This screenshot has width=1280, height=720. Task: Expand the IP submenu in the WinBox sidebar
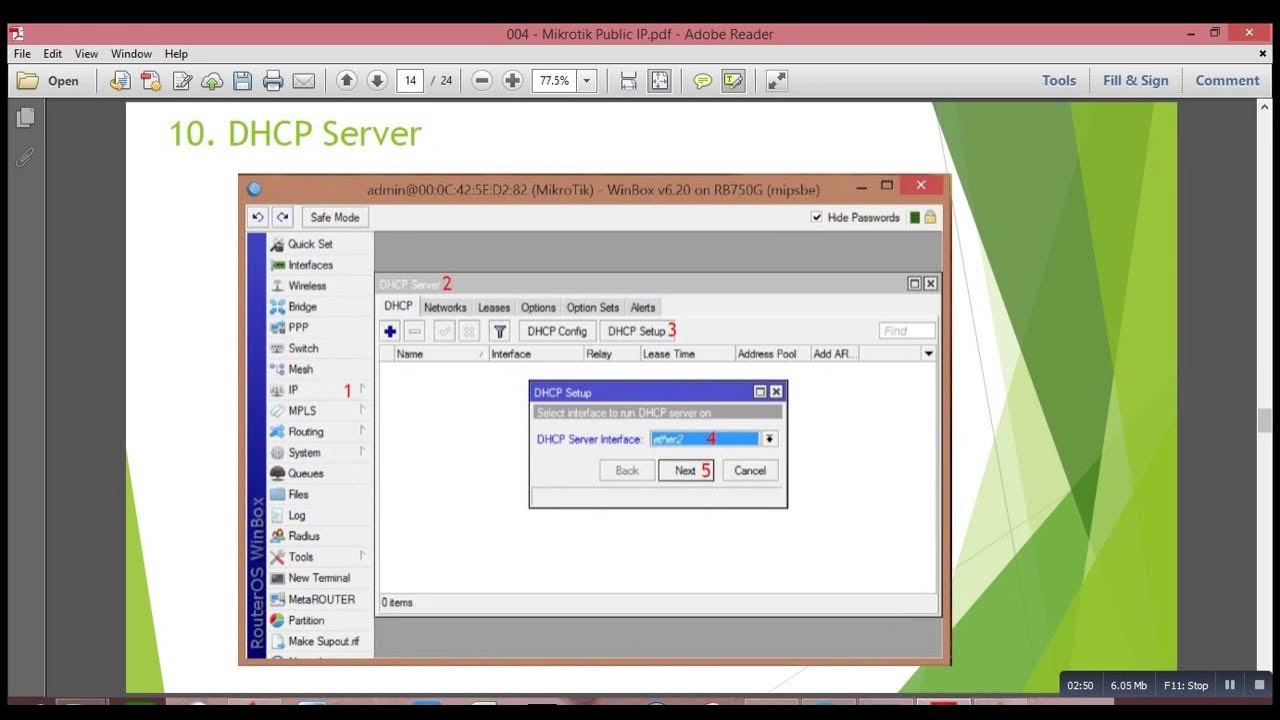[x=363, y=389]
